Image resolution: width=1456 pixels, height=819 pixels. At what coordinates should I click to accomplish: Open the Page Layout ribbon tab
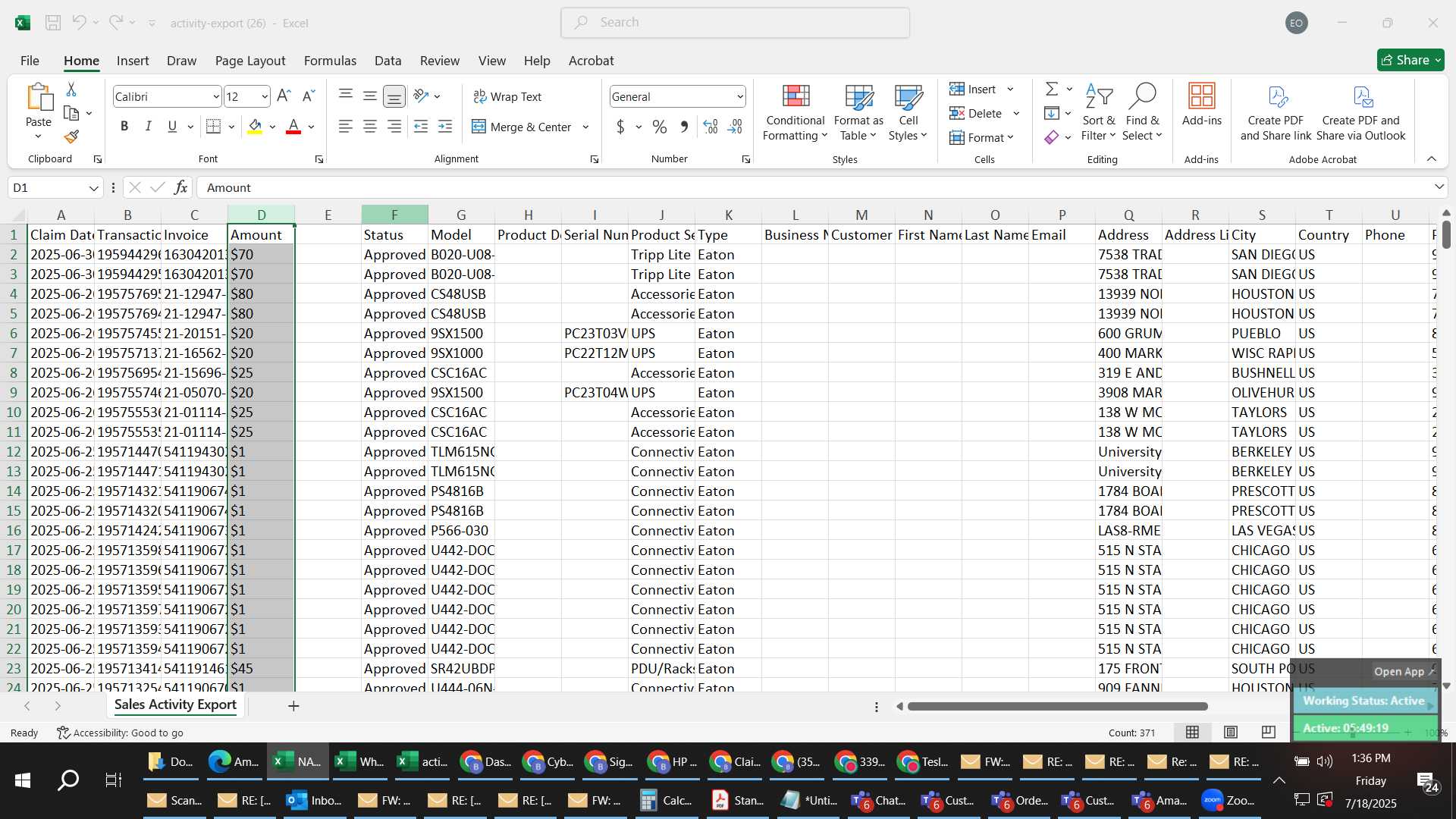click(x=250, y=61)
